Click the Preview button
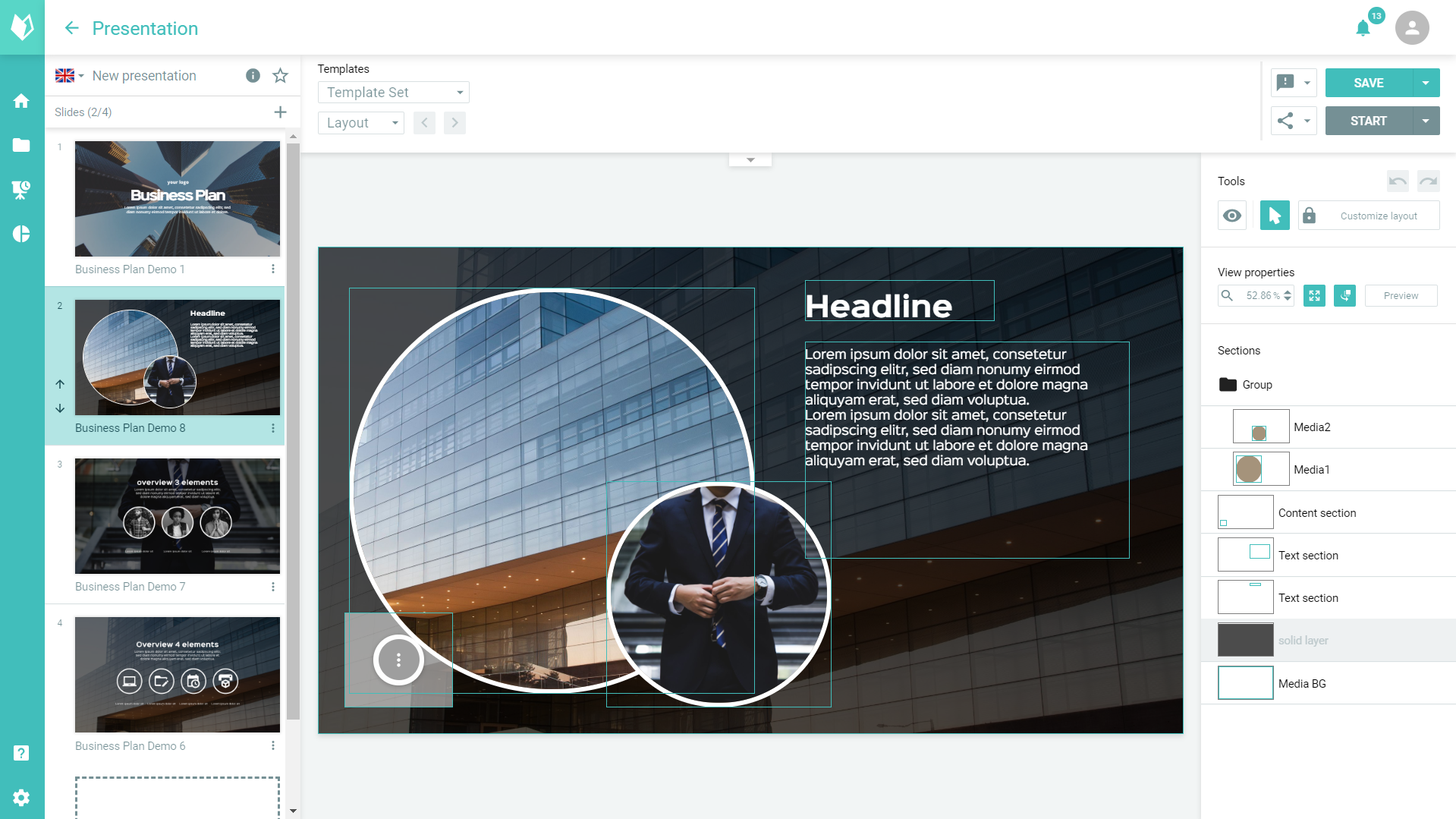Screen dimensions: 1456x819 tap(1401, 296)
